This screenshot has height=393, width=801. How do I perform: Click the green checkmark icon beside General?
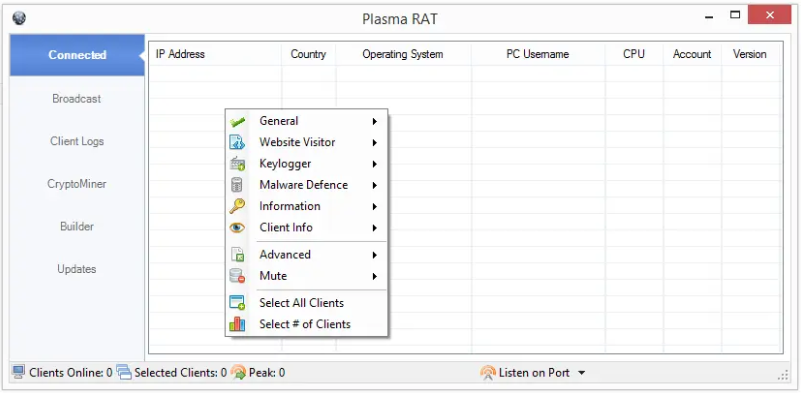tap(237, 122)
